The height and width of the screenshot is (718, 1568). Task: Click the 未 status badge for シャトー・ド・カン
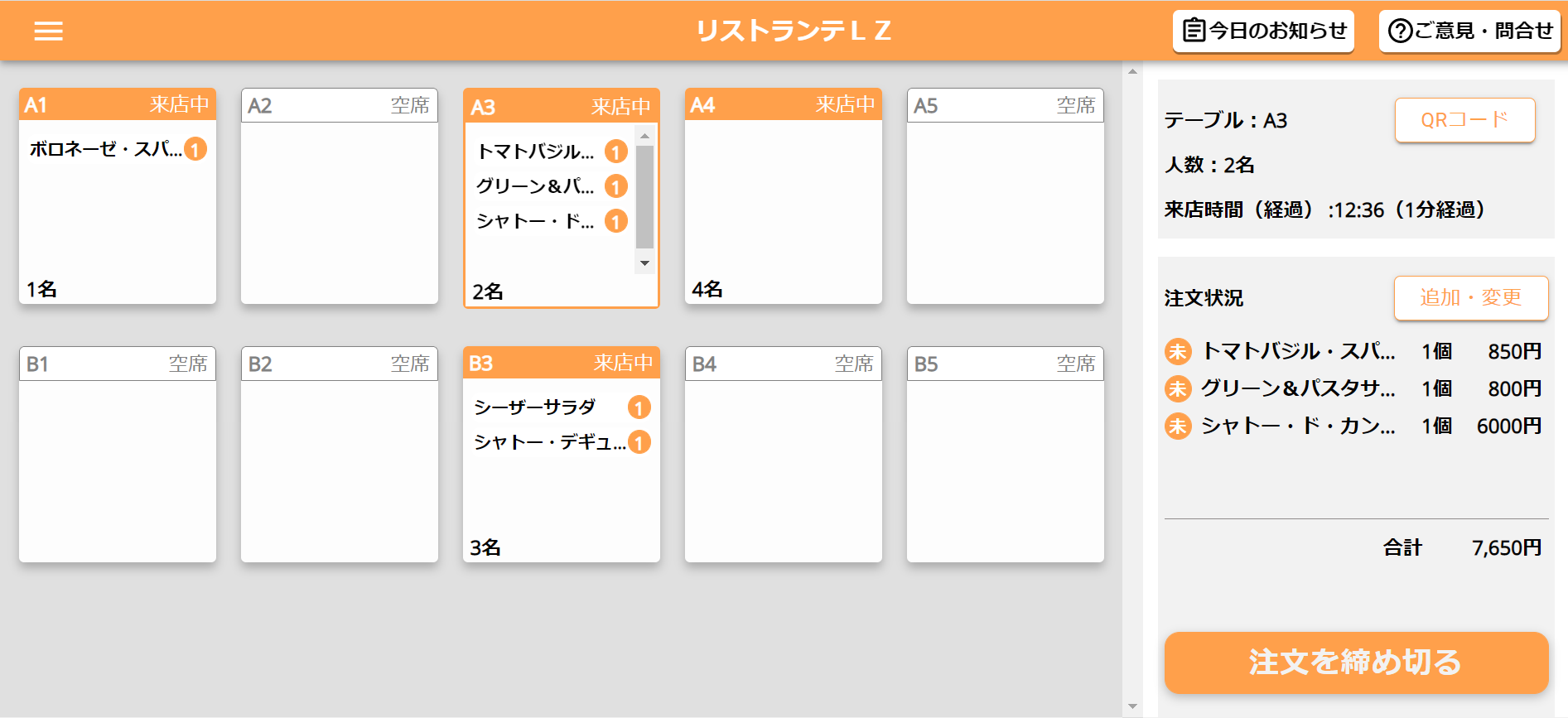1177,426
